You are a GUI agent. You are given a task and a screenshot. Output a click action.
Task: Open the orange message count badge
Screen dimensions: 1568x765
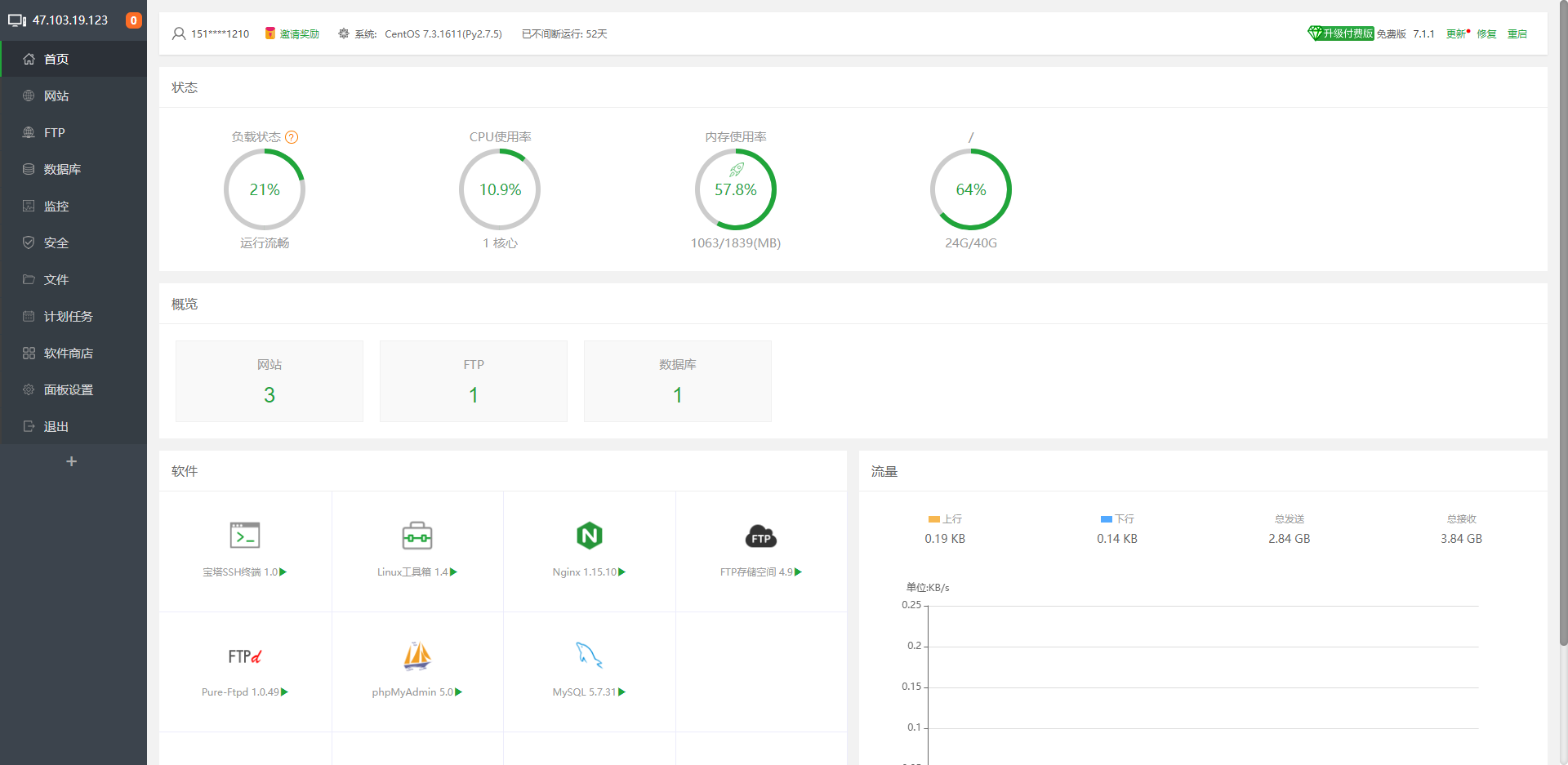(134, 20)
